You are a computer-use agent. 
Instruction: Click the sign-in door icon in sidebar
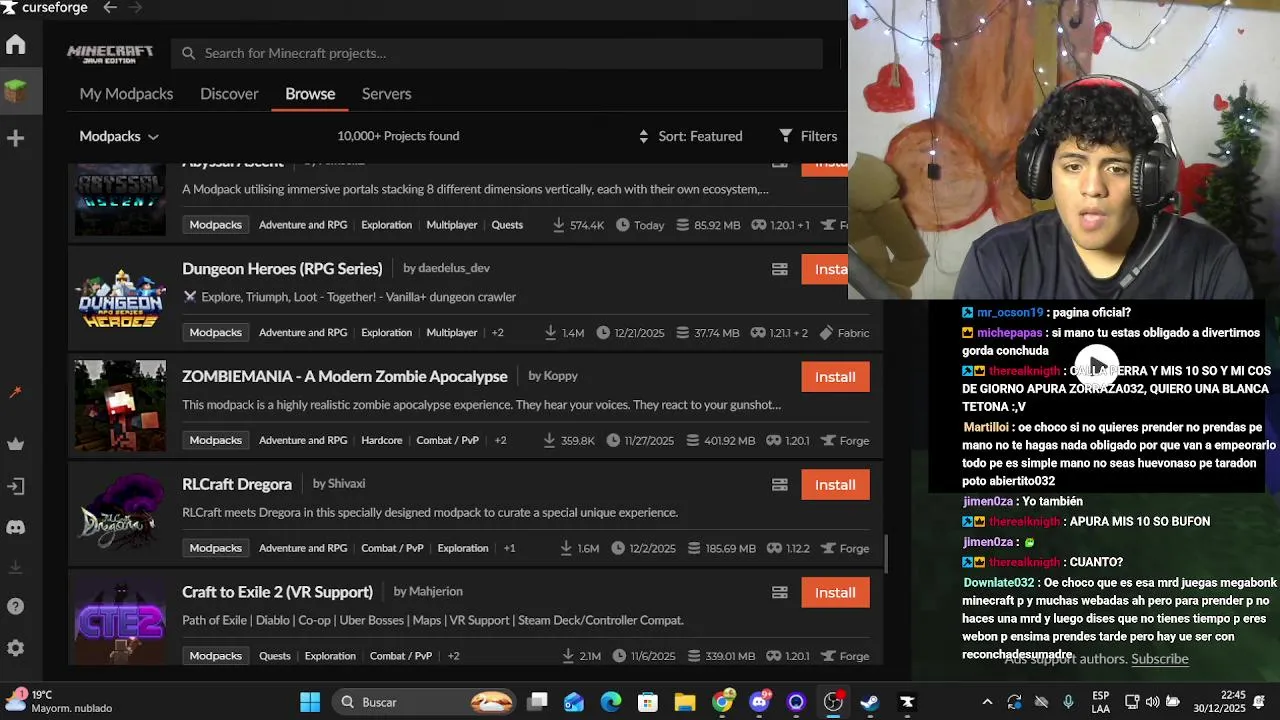tap(15, 486)
